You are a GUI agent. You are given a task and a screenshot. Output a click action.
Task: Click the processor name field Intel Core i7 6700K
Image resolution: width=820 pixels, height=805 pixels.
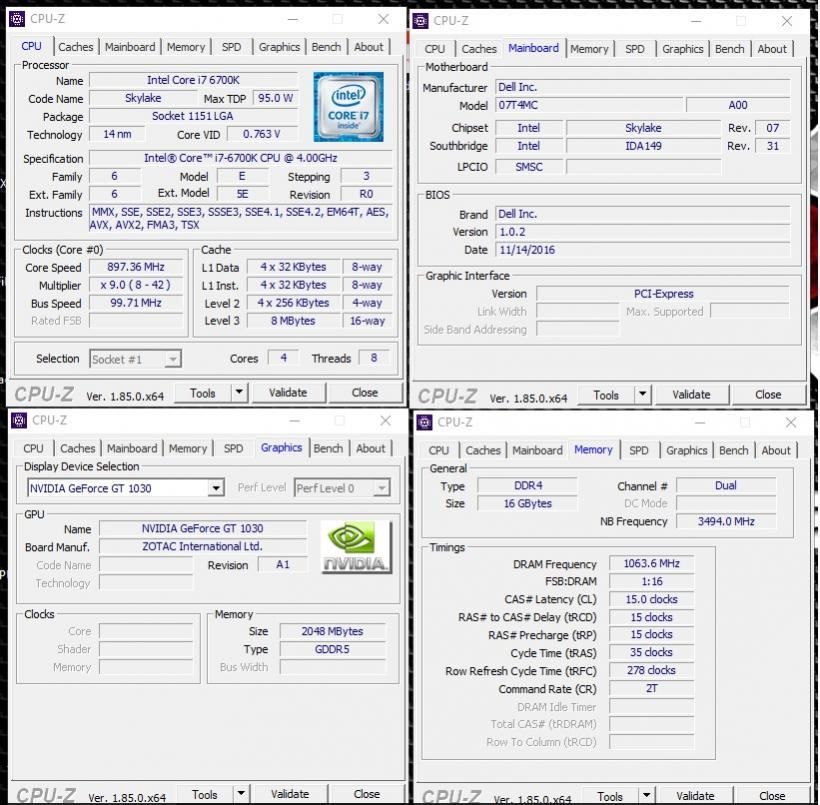pos(193,80)
